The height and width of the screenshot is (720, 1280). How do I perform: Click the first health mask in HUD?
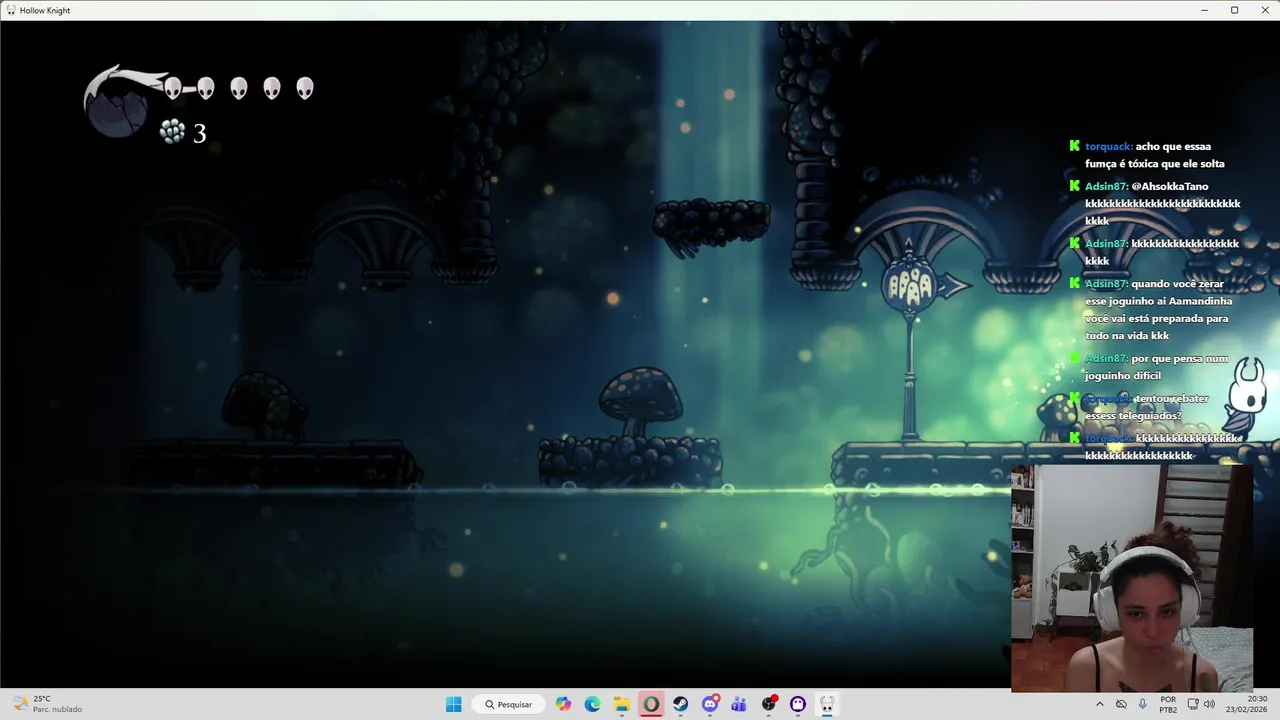[173, 88]
